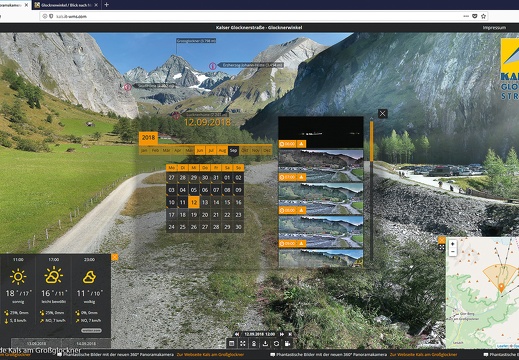
Task: Click the 12.09.2018 12:00 timestamp display
Action: pyautogui.click(x=260, y=334)
